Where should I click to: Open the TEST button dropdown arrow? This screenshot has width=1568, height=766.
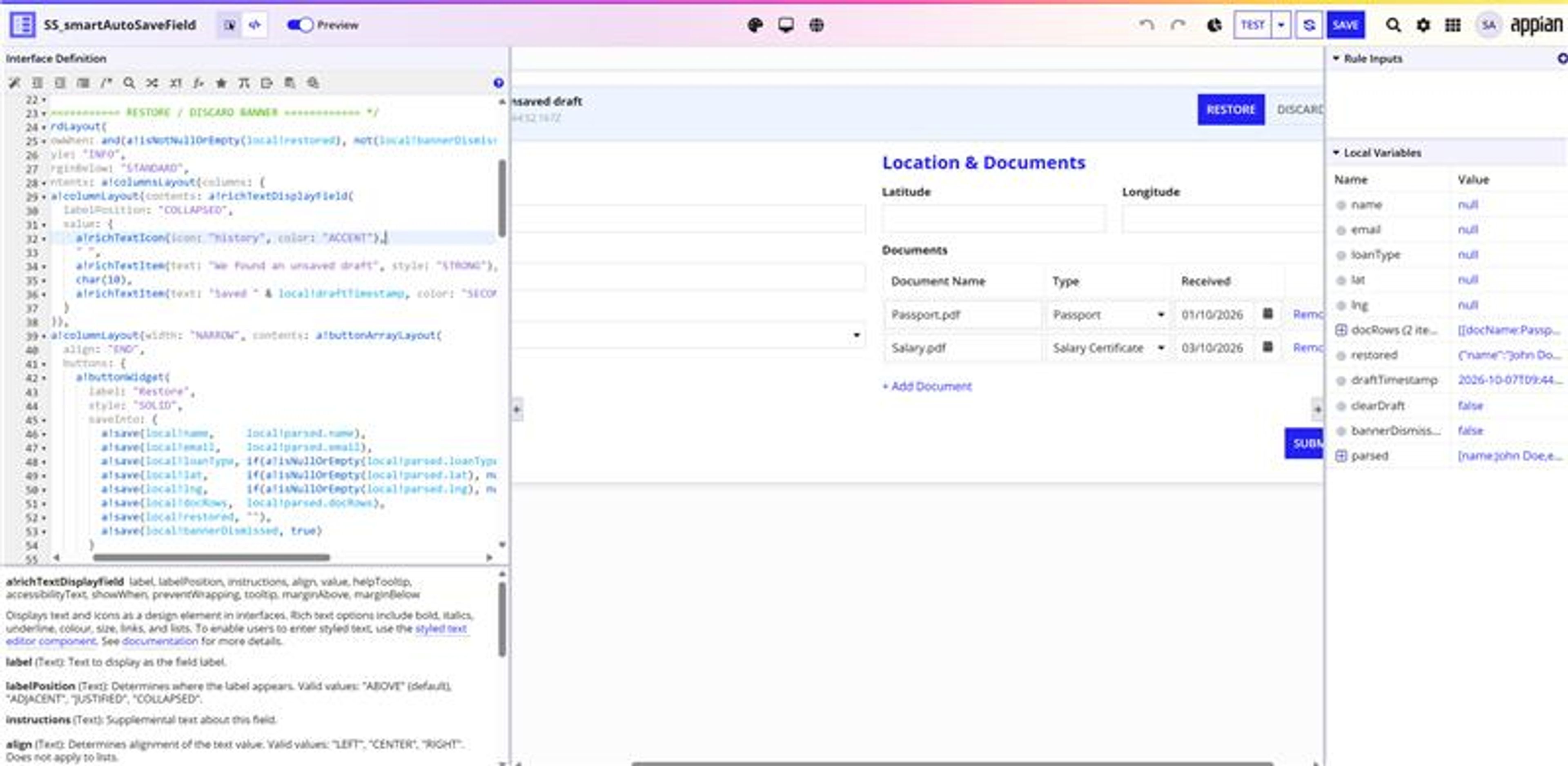coord(1281,25)
